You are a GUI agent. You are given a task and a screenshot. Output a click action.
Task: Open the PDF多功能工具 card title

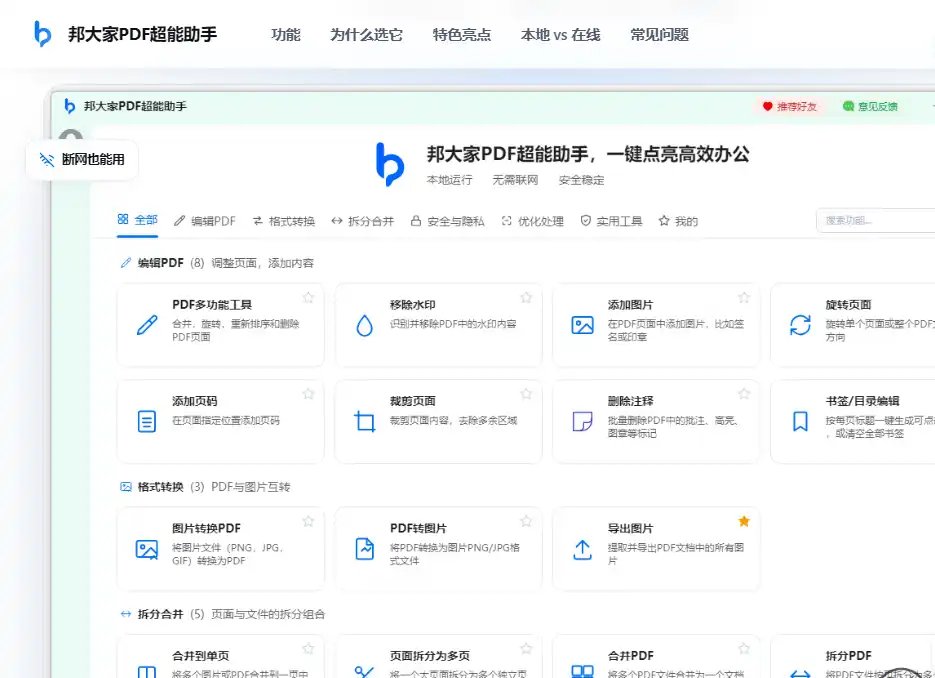tap(212, 305)
